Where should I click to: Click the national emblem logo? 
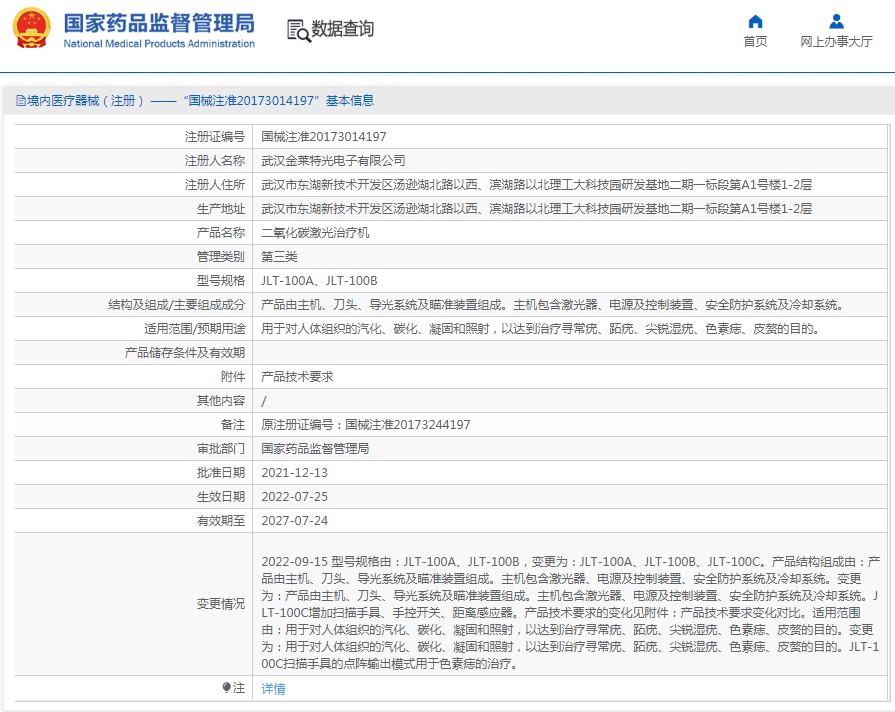[x=31, y=28]
